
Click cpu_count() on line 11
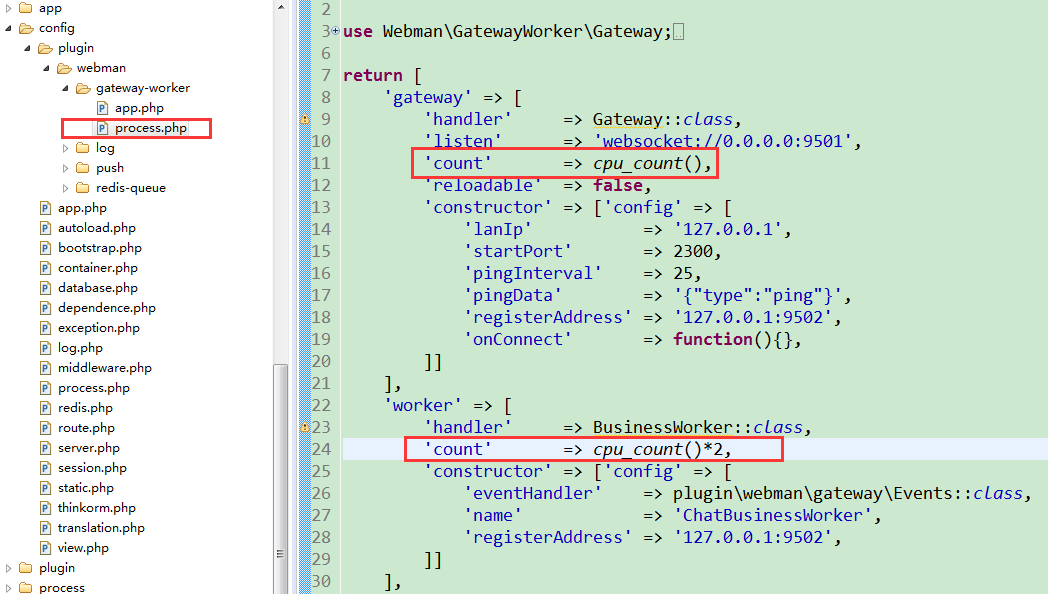pos(648,164)
